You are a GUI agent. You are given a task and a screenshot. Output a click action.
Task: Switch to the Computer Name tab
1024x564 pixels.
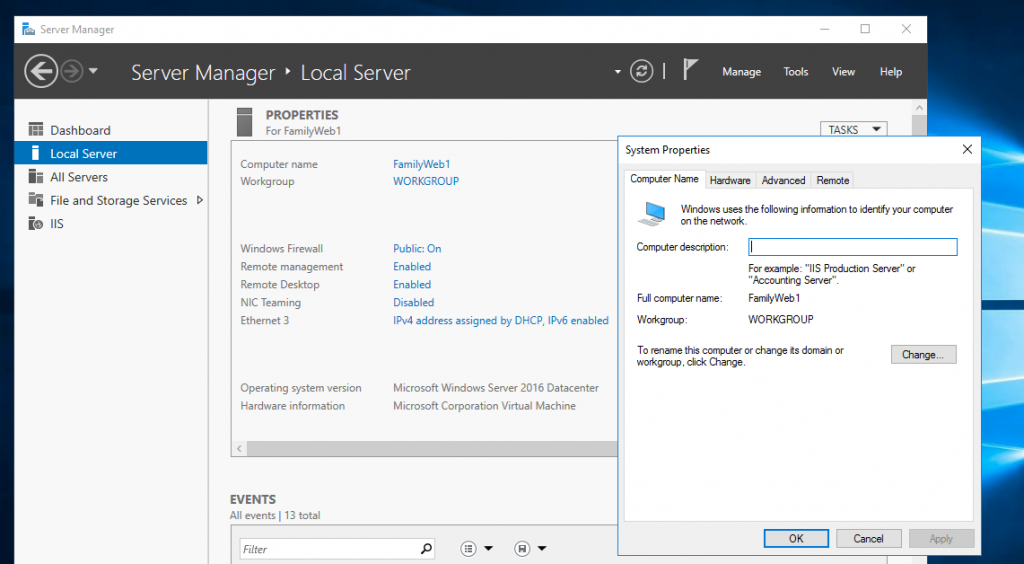pyautogui.click(x=664, y=179)
